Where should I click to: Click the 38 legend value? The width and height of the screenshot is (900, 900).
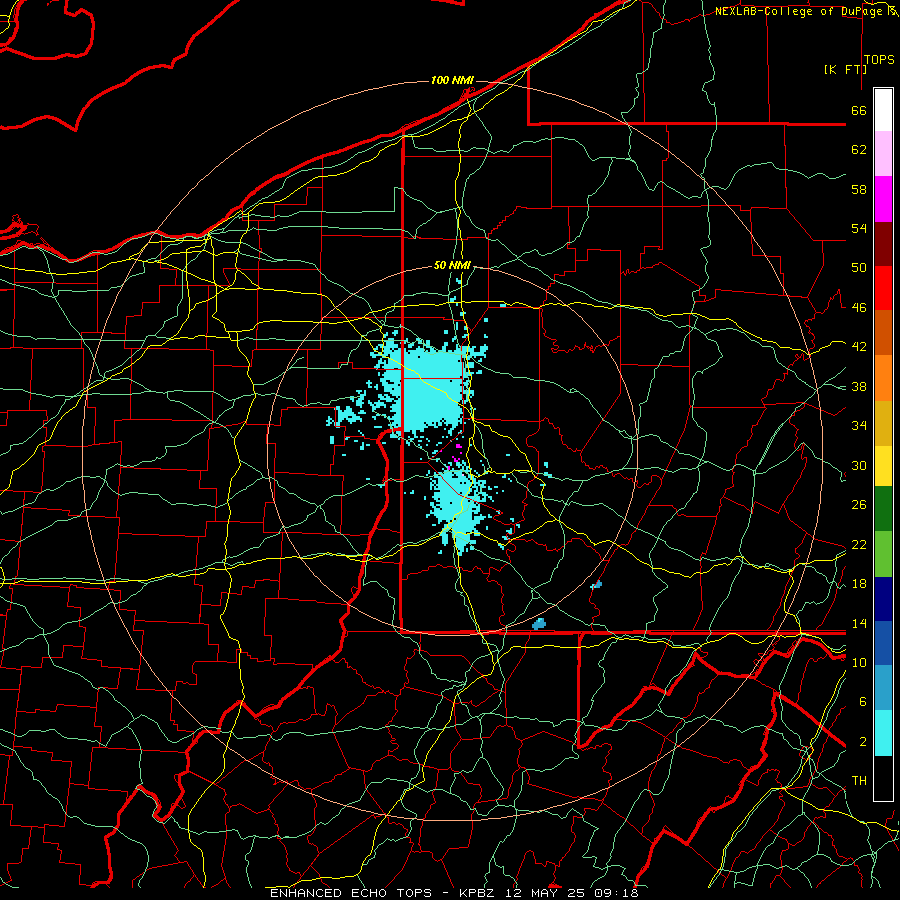point(859,386)
